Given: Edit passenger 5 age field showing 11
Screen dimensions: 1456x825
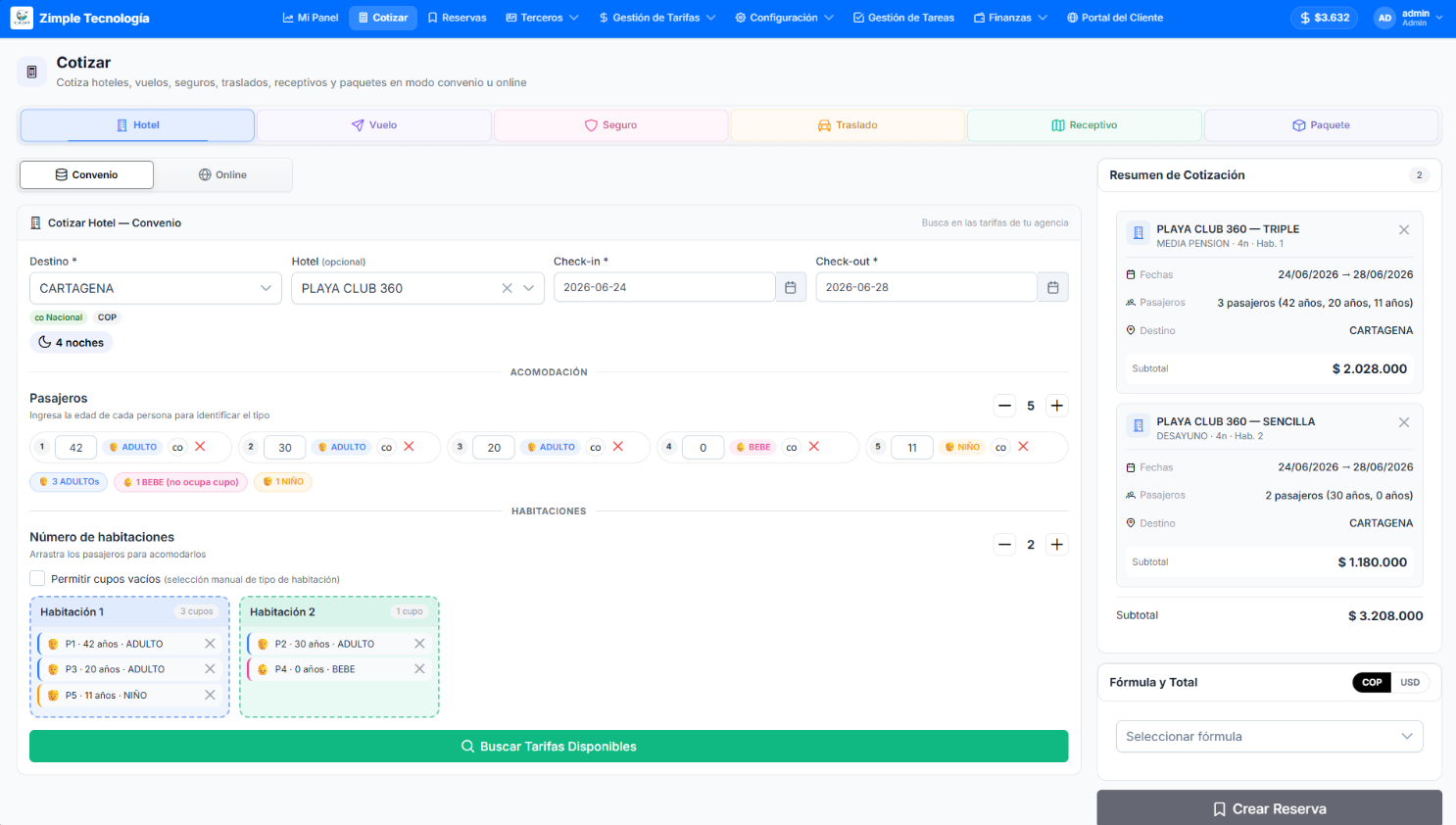Looking at the screenshot, I should [912, 448].
